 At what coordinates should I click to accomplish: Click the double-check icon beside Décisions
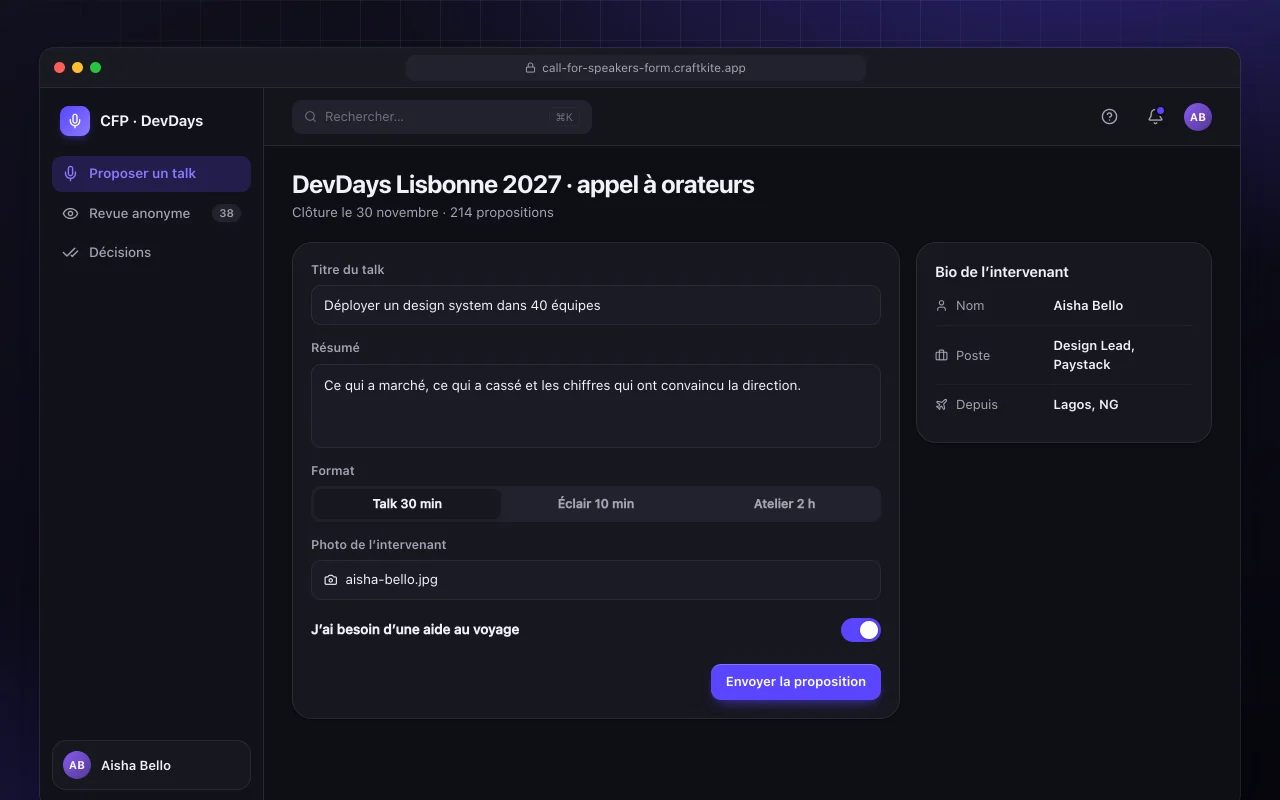[x=70, y=253]
